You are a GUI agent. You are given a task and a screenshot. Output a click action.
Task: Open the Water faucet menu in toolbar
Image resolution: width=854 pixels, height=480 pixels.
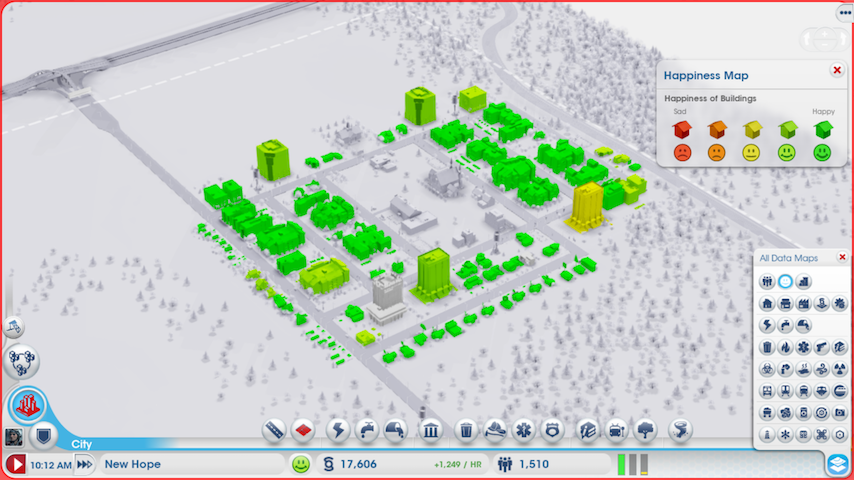(x=368, y=430)
